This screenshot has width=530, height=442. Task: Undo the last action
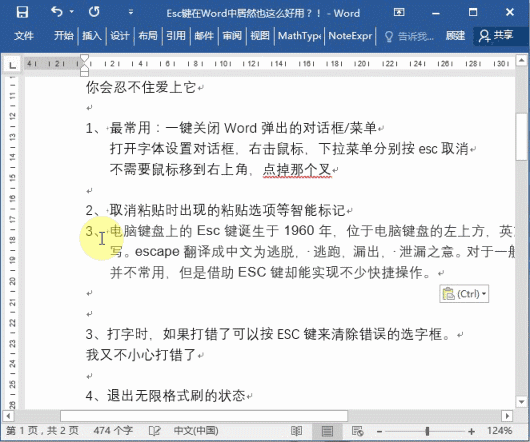[57, 12]
